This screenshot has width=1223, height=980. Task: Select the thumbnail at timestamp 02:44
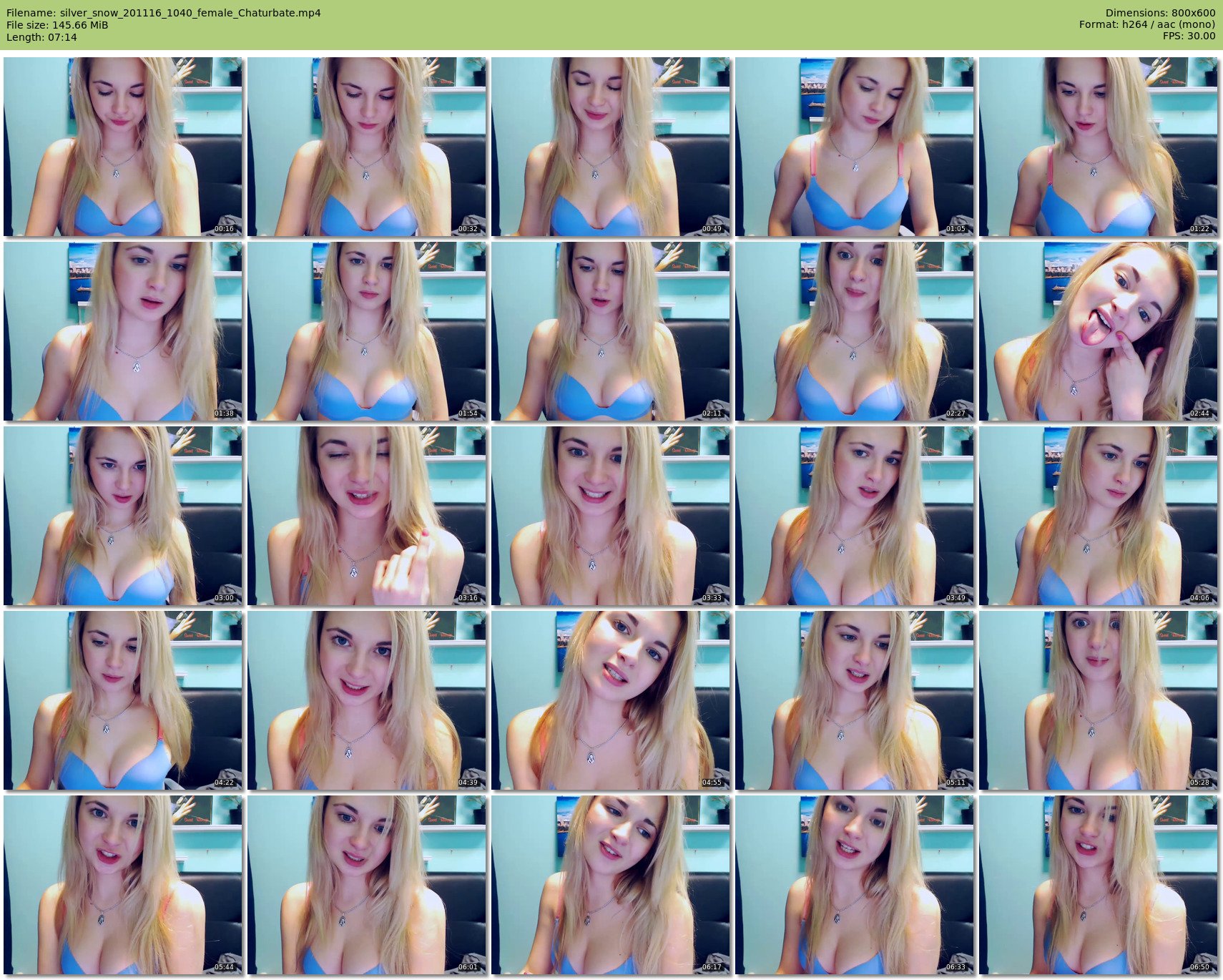(1099, 331)
